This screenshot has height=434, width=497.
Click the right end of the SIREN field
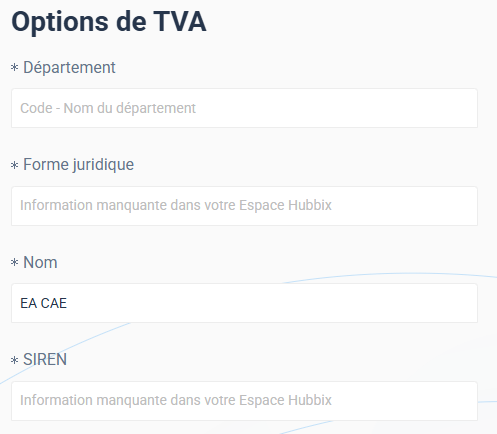coord(463,401)
